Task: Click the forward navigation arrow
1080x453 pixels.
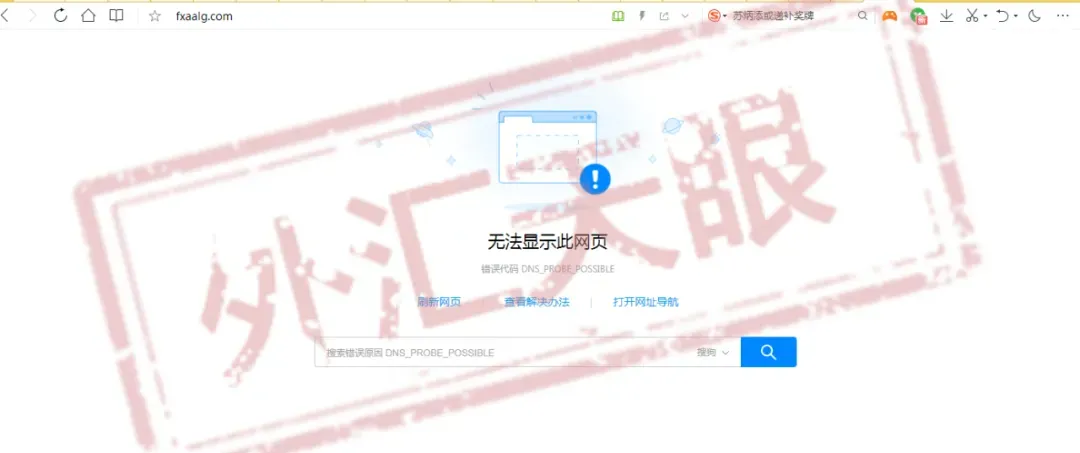Action: click(x=32, y=17)
